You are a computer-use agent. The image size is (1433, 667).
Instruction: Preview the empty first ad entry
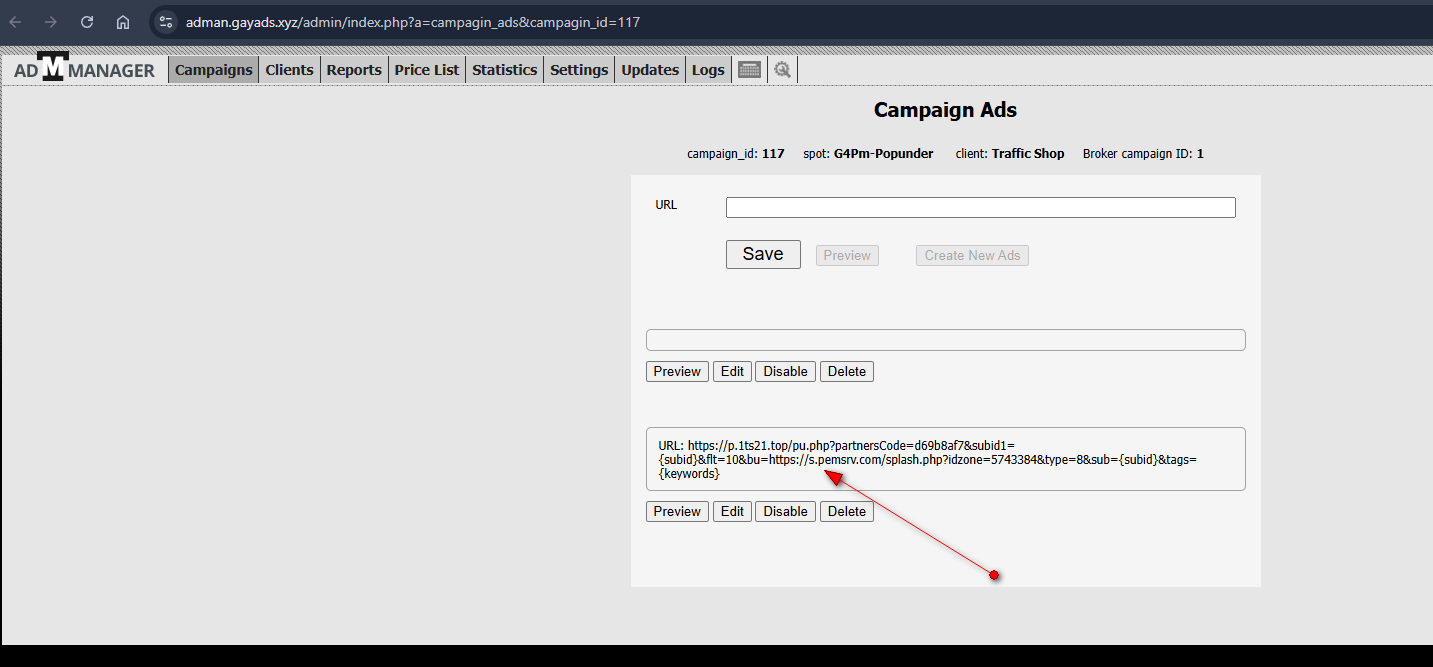[677, 371]
